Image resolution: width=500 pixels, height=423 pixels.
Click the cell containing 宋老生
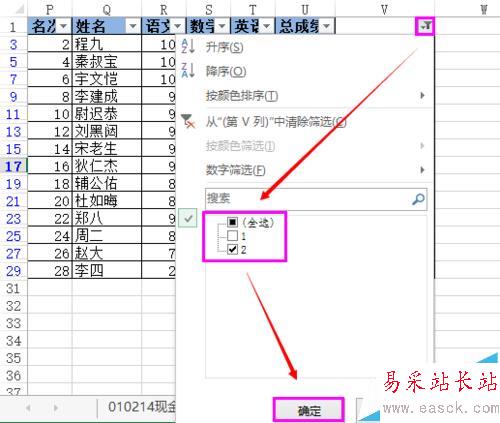tap(107, 149)
